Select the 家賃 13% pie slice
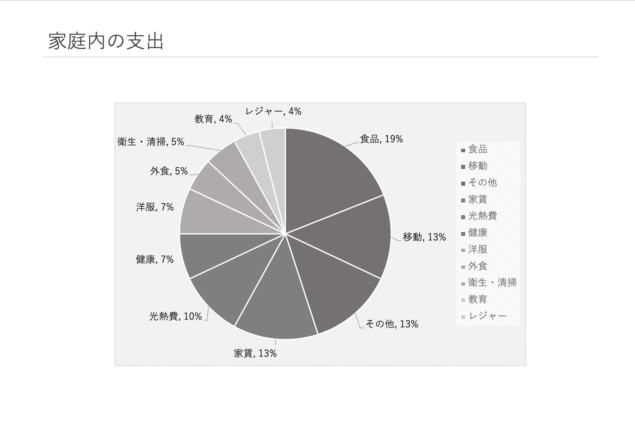The image size is (635, 440). click(x=275, y=300)
